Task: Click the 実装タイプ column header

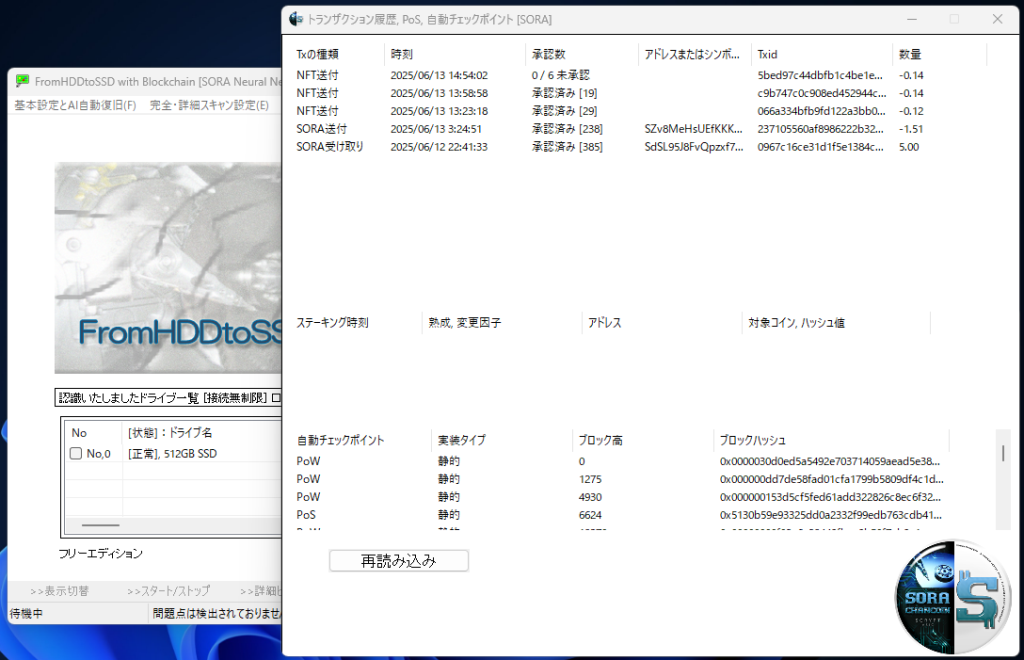Action: point(502,440)
